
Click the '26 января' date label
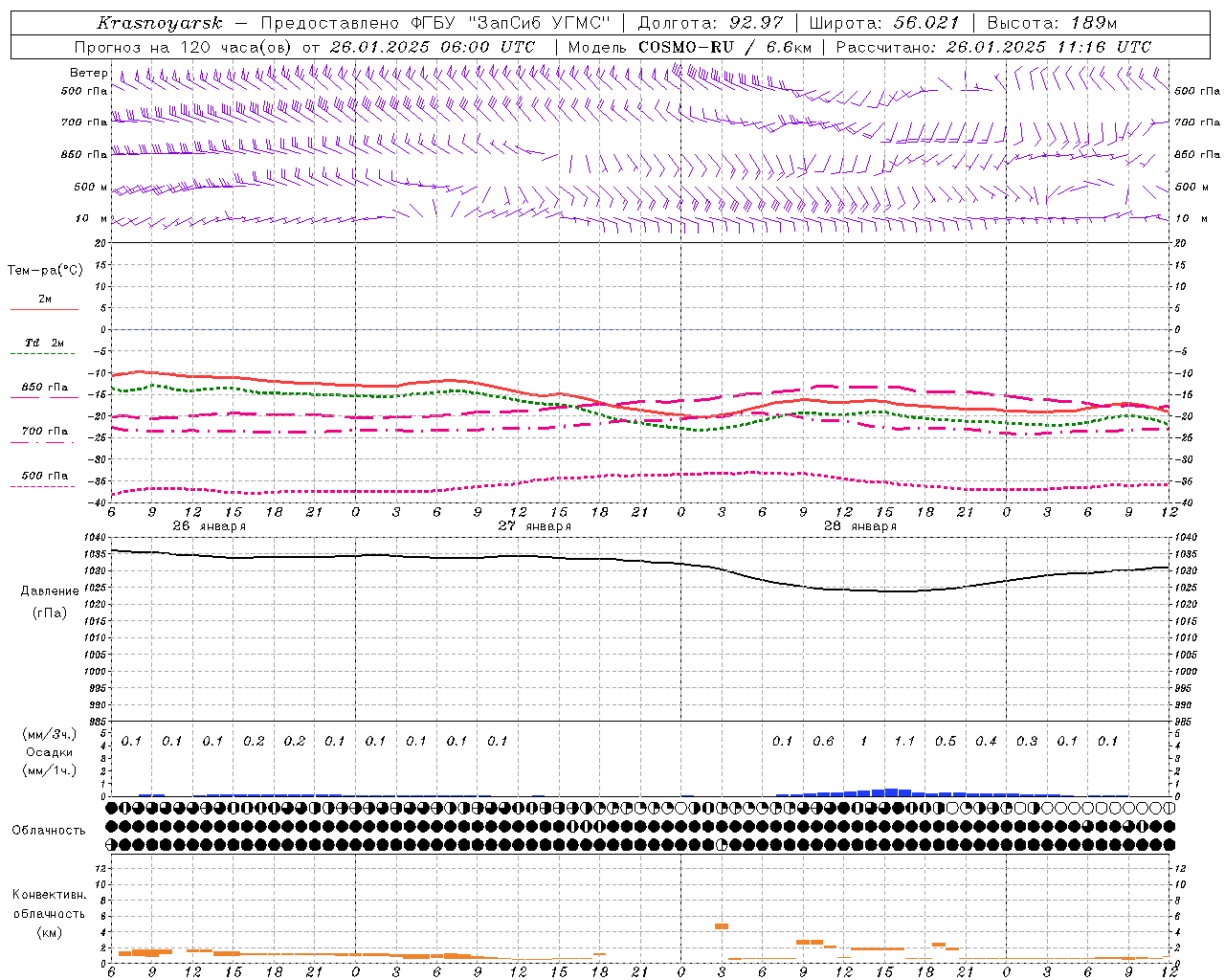[210, 526]
